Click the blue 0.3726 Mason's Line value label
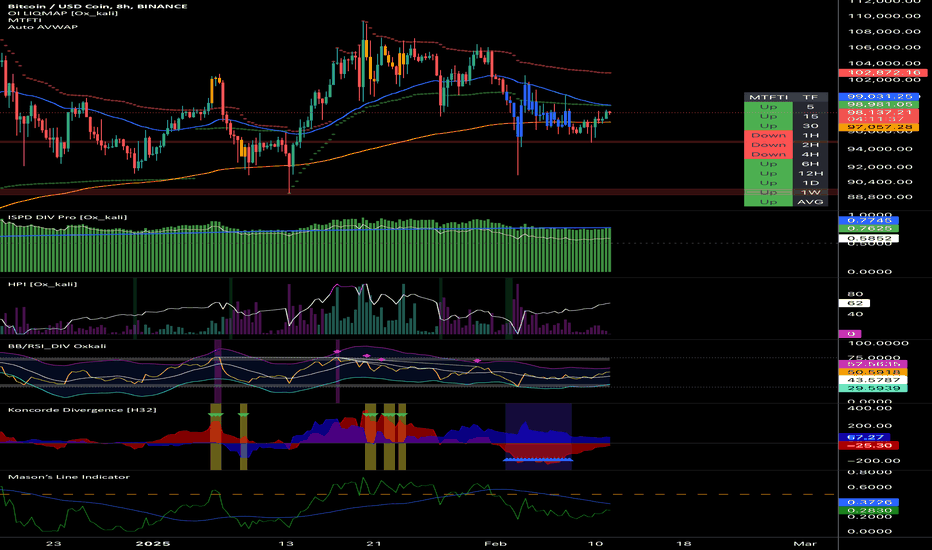Viewport: 932px width, 550px height. pyautogui.click(x=868, y=502)
